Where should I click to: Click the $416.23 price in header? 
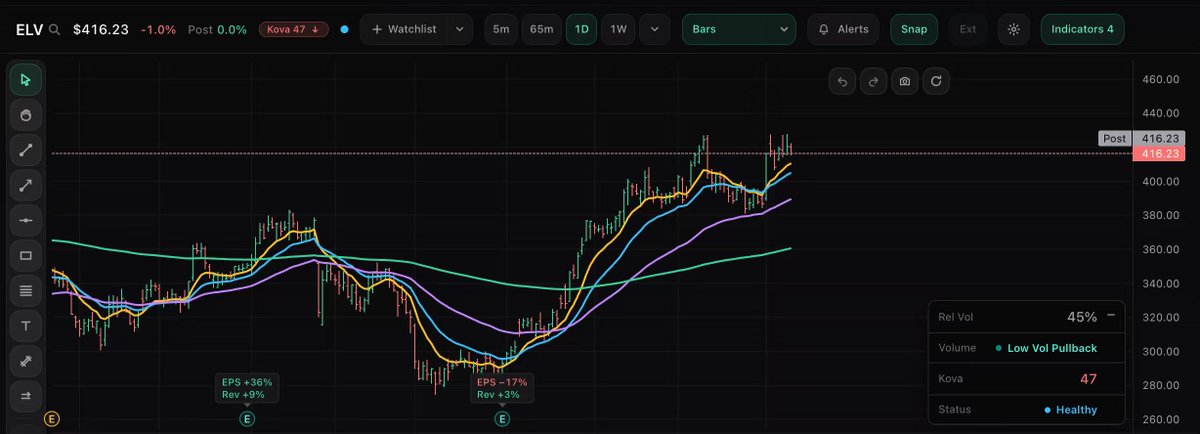pyautogui.click(x=101, y=30)
